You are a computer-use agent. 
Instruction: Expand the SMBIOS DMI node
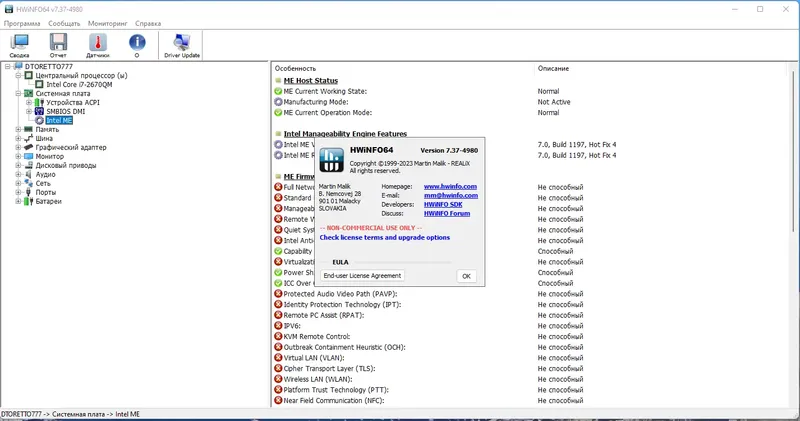pos(29,111)
